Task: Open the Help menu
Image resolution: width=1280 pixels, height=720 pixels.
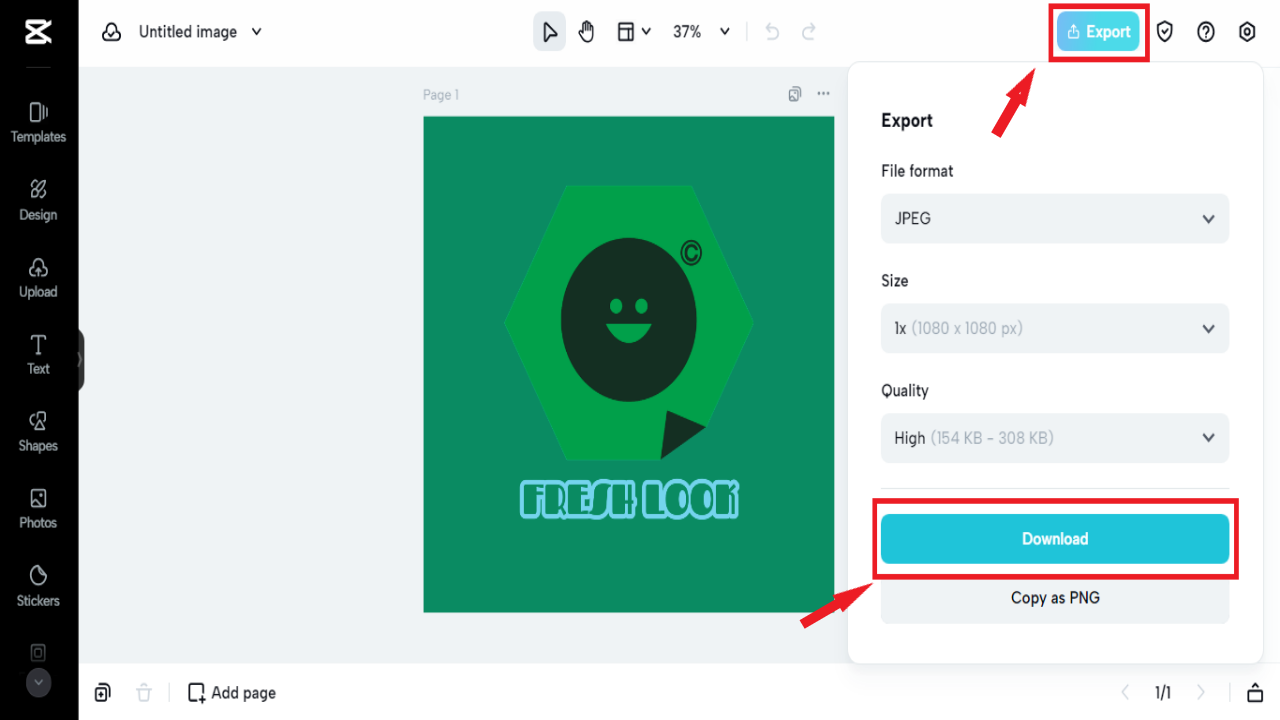Action: pos(1206,31)
